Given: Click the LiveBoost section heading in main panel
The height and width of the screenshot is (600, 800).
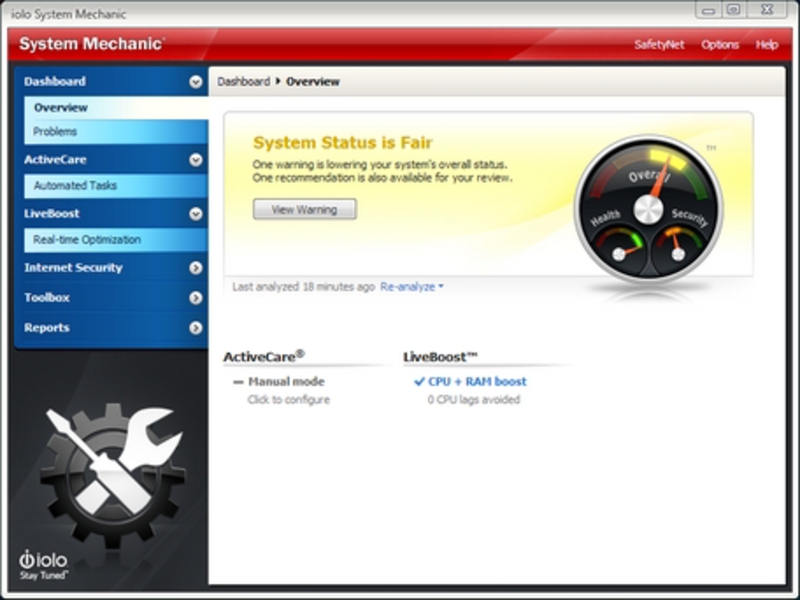Looking at the screenshot, I should pyautogui.click(x=440, y=357).
